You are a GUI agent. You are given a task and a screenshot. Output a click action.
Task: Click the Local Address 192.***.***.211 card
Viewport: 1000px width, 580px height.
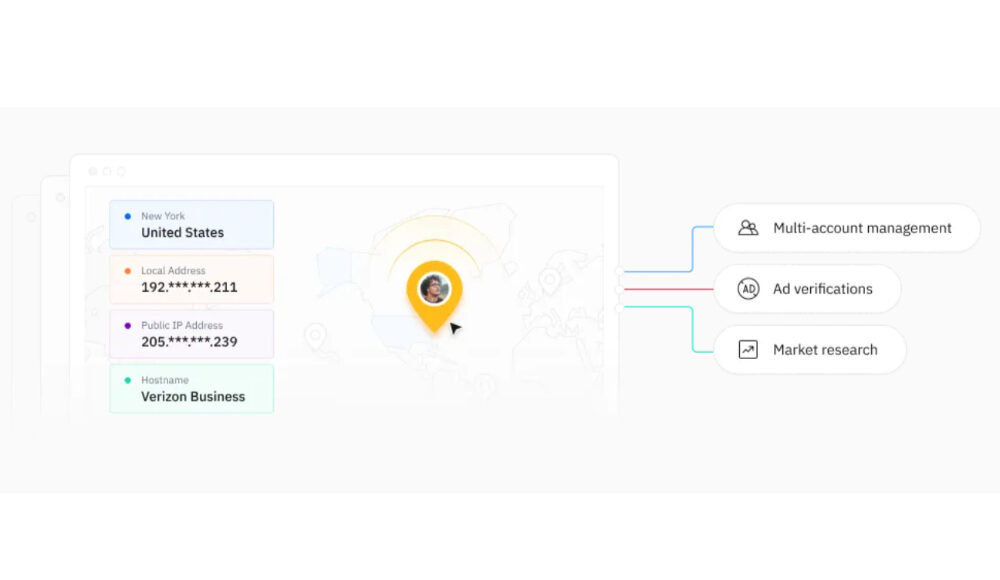(191, 280)
